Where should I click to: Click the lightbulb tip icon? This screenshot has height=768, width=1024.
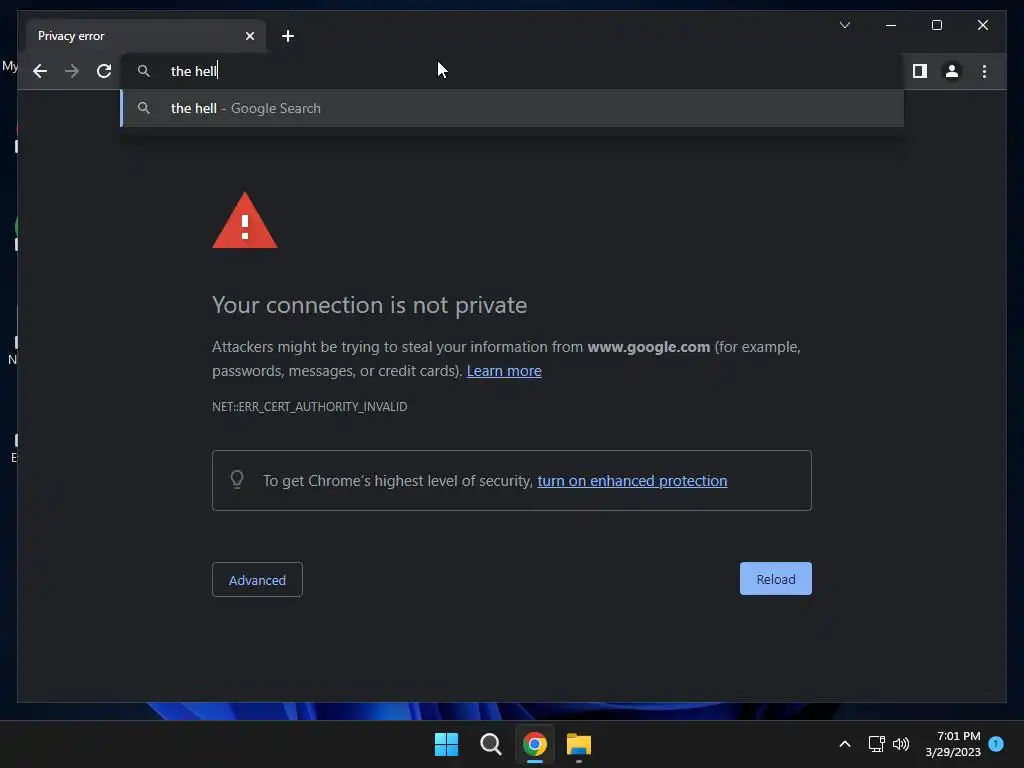237,480
